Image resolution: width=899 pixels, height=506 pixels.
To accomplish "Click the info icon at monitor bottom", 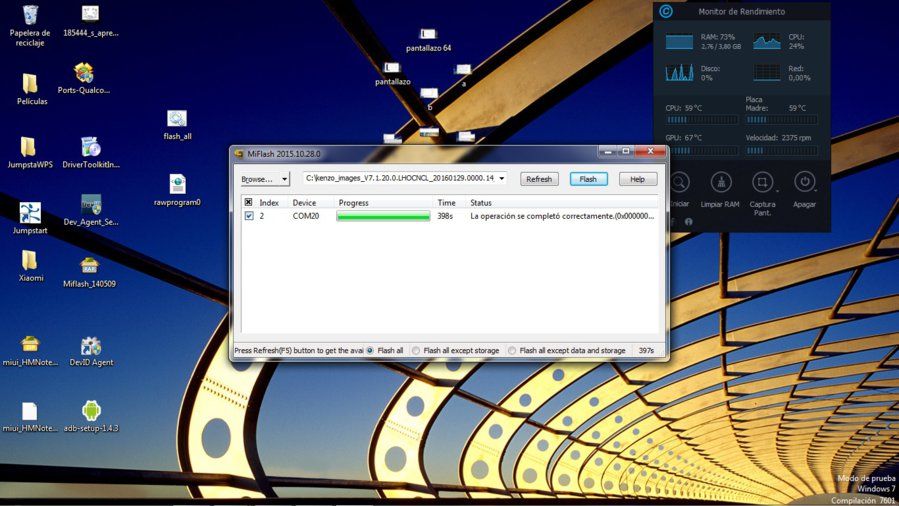I will pos(689,222).
